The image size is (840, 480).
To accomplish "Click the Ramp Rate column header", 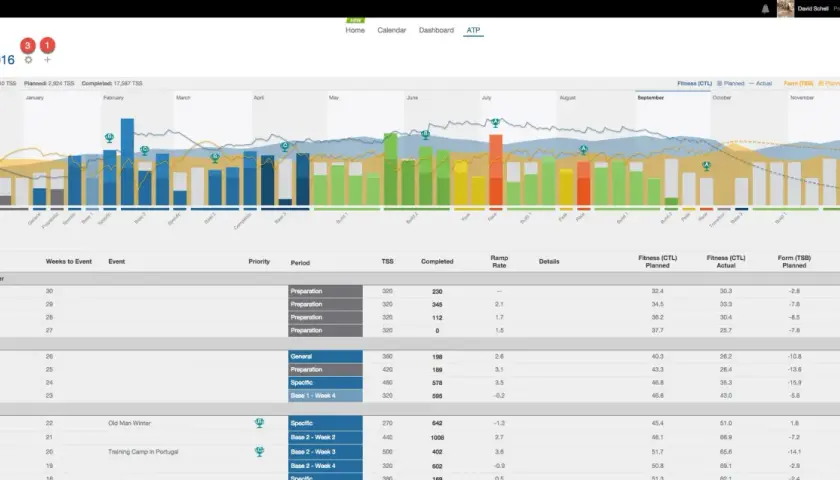I will (499, 261).
